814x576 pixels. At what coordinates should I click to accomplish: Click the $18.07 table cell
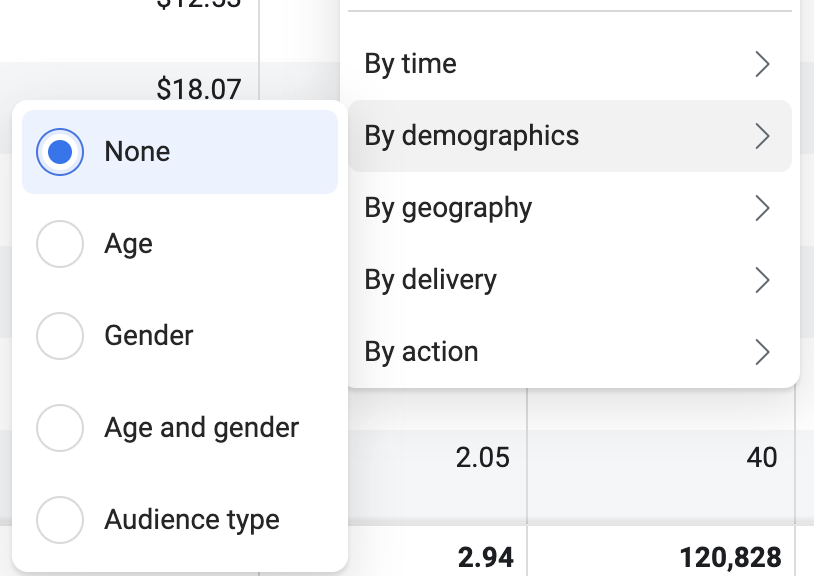click(199, 89)
